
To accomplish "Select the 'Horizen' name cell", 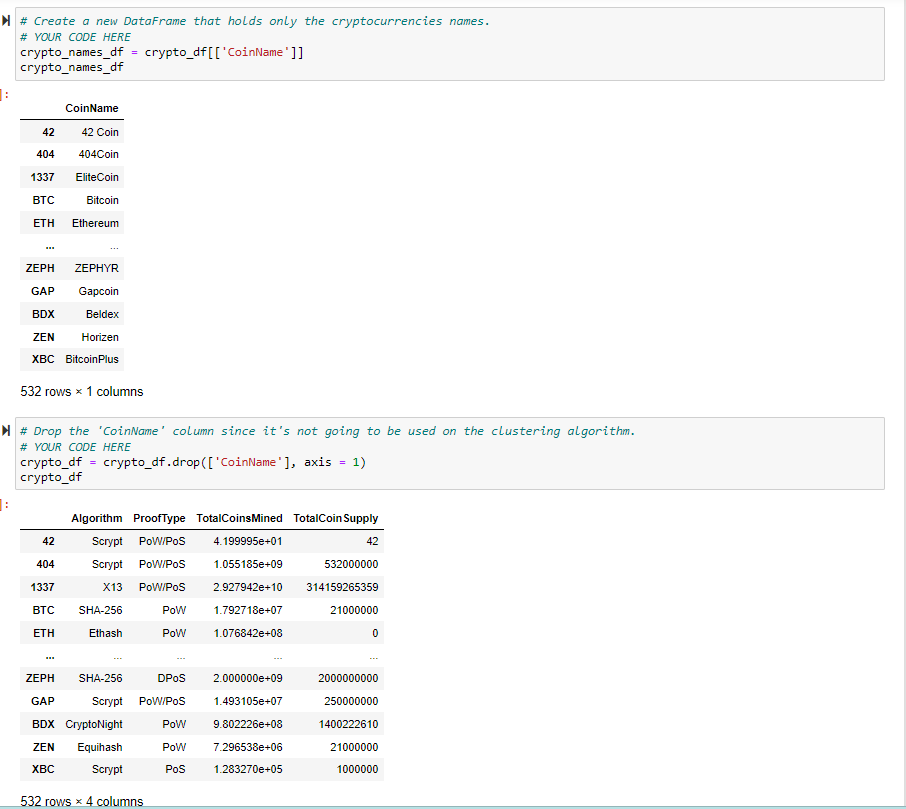I will pos(100,337).
